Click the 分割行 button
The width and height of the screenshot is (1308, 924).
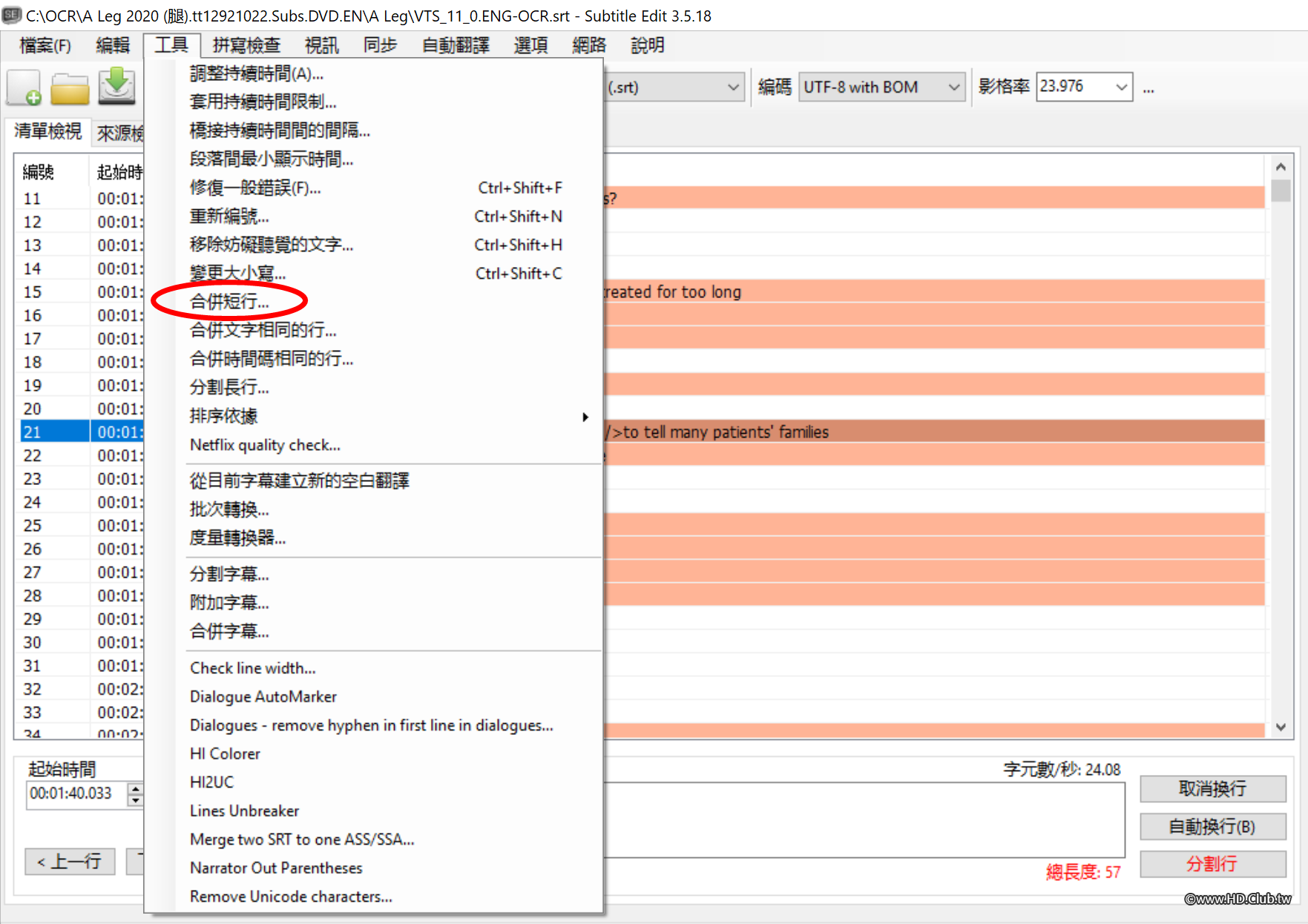point(1212,864)
